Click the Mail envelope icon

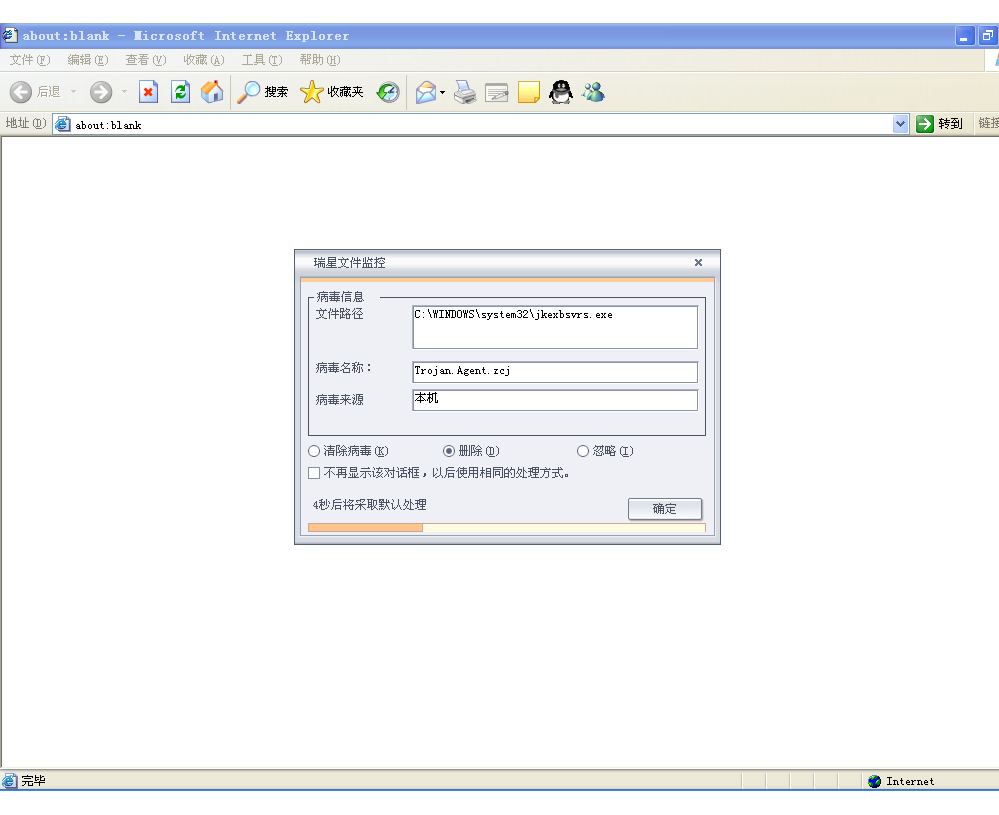(426, 92)
